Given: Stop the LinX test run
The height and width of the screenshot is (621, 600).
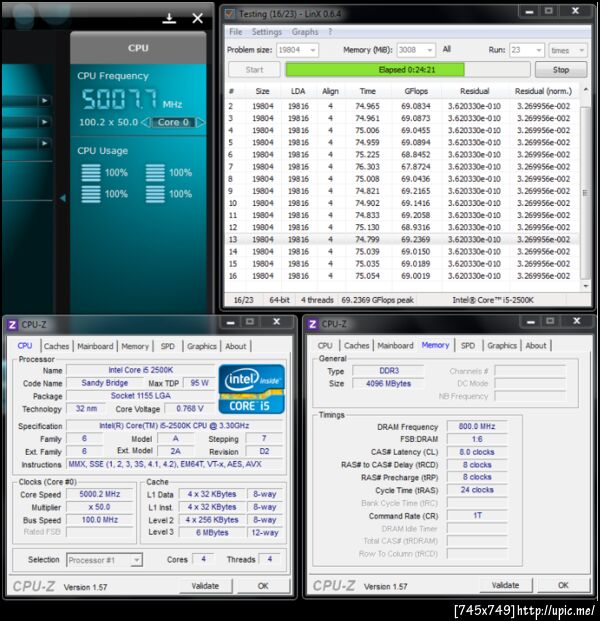Looking at the screenshot, I should click(561, 70).
